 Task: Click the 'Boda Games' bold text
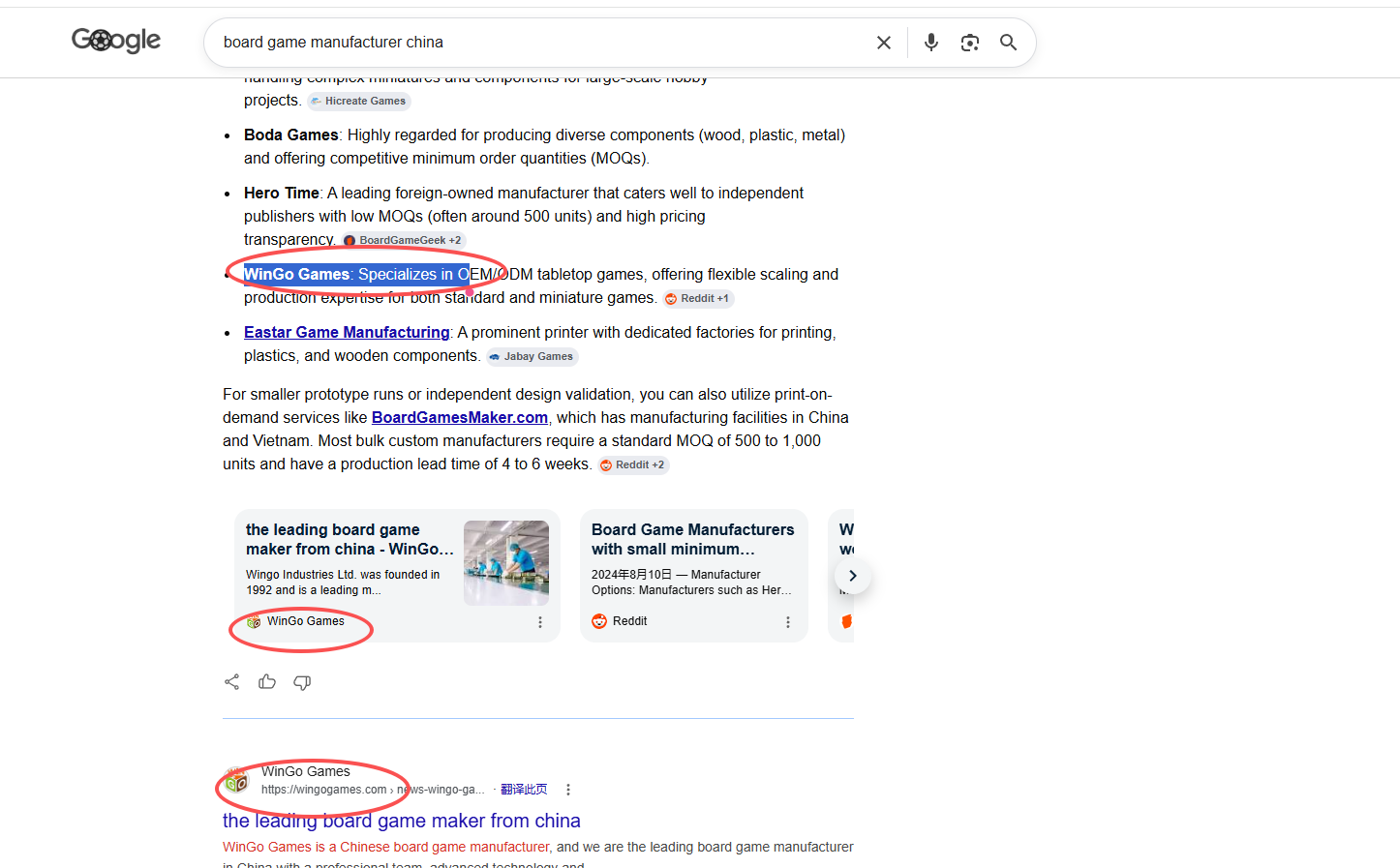tap(290, 135)
